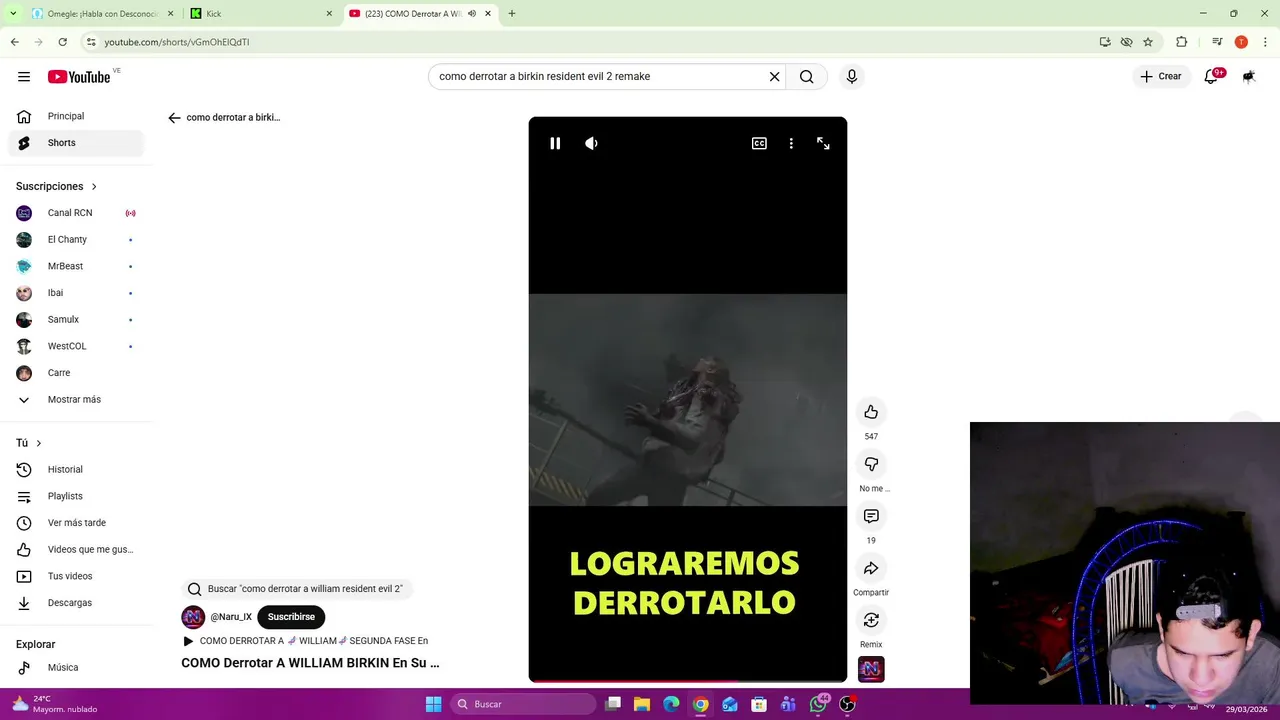
Task: Open a new browser tab with plus
Action: point(512,14)
